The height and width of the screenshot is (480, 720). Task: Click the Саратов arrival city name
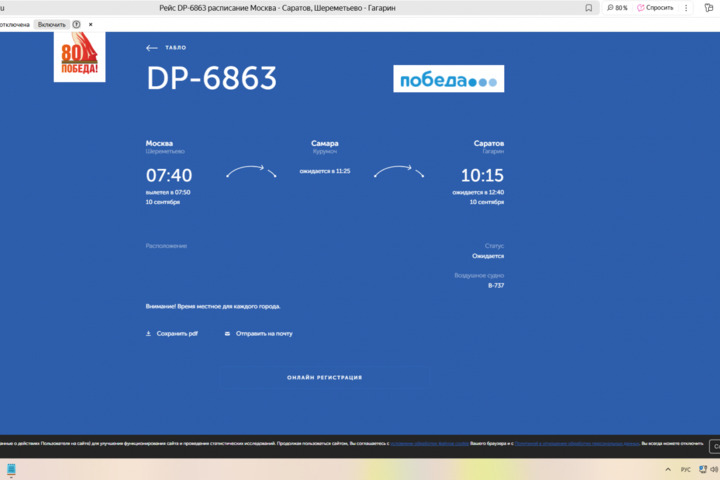pos(489,143)
